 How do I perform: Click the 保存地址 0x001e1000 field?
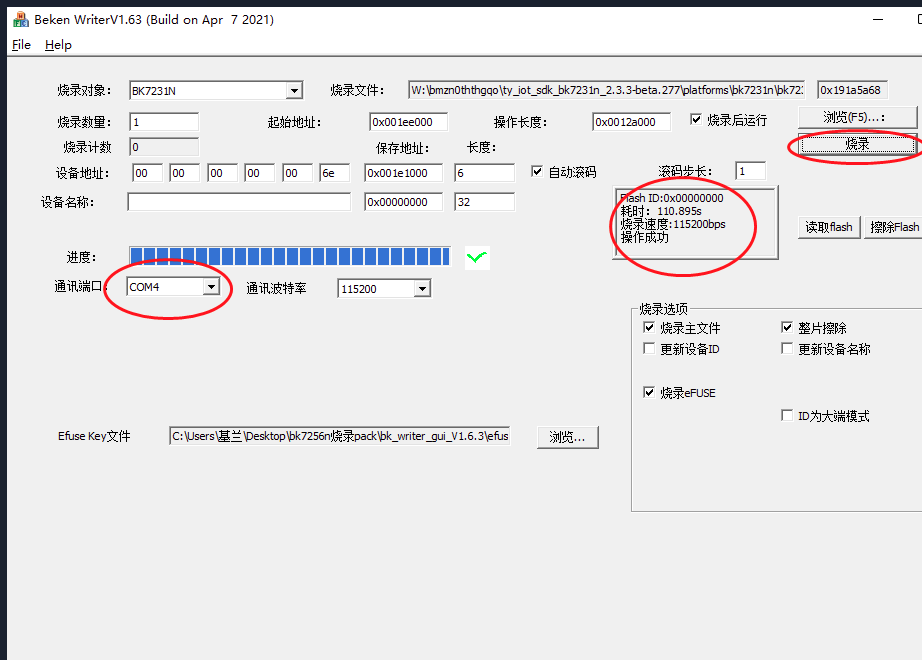(x=403, y=173)
